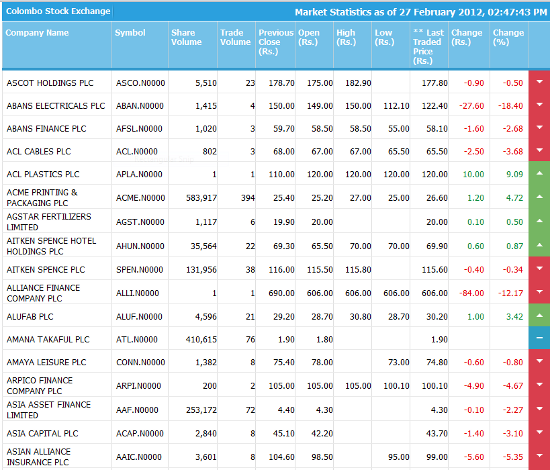
Task: Select the ABANS FINANCE PLC company name
Action: 46,129
